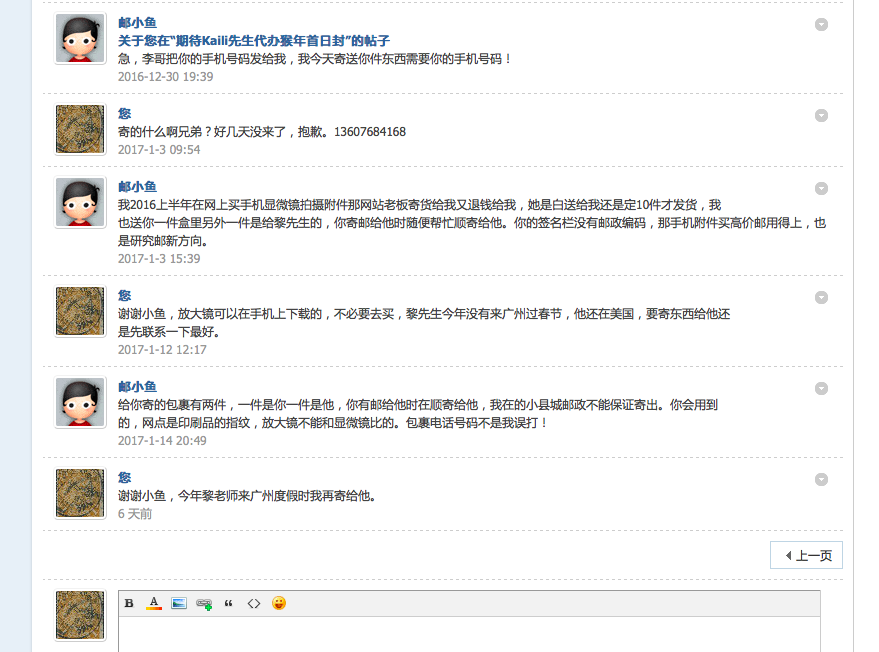
Task: Click the insert code icon
Action: pos(254,603)
